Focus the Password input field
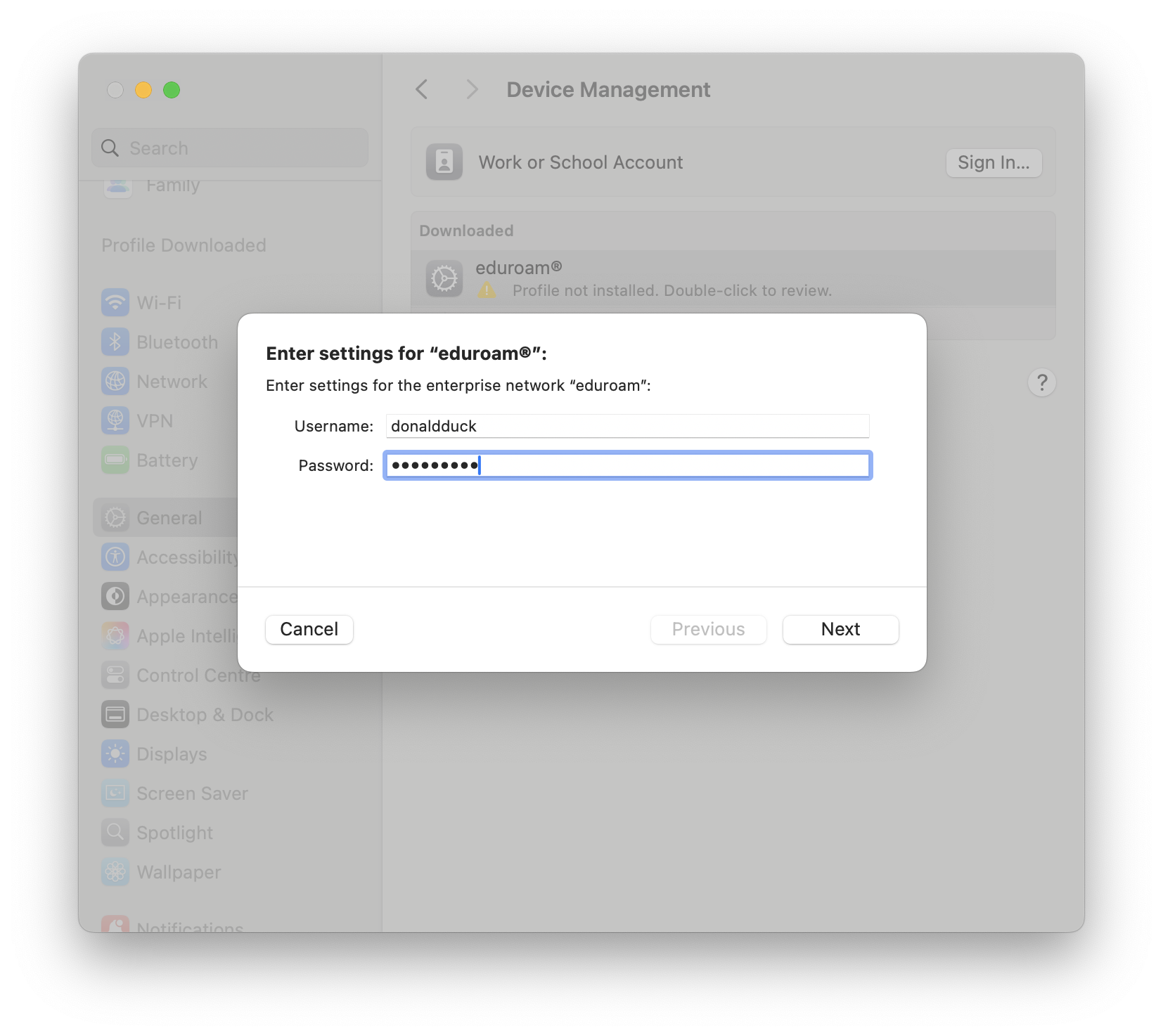Image resolution: width=1163 pixels, height=1036 pixels. tap(627, 465)
